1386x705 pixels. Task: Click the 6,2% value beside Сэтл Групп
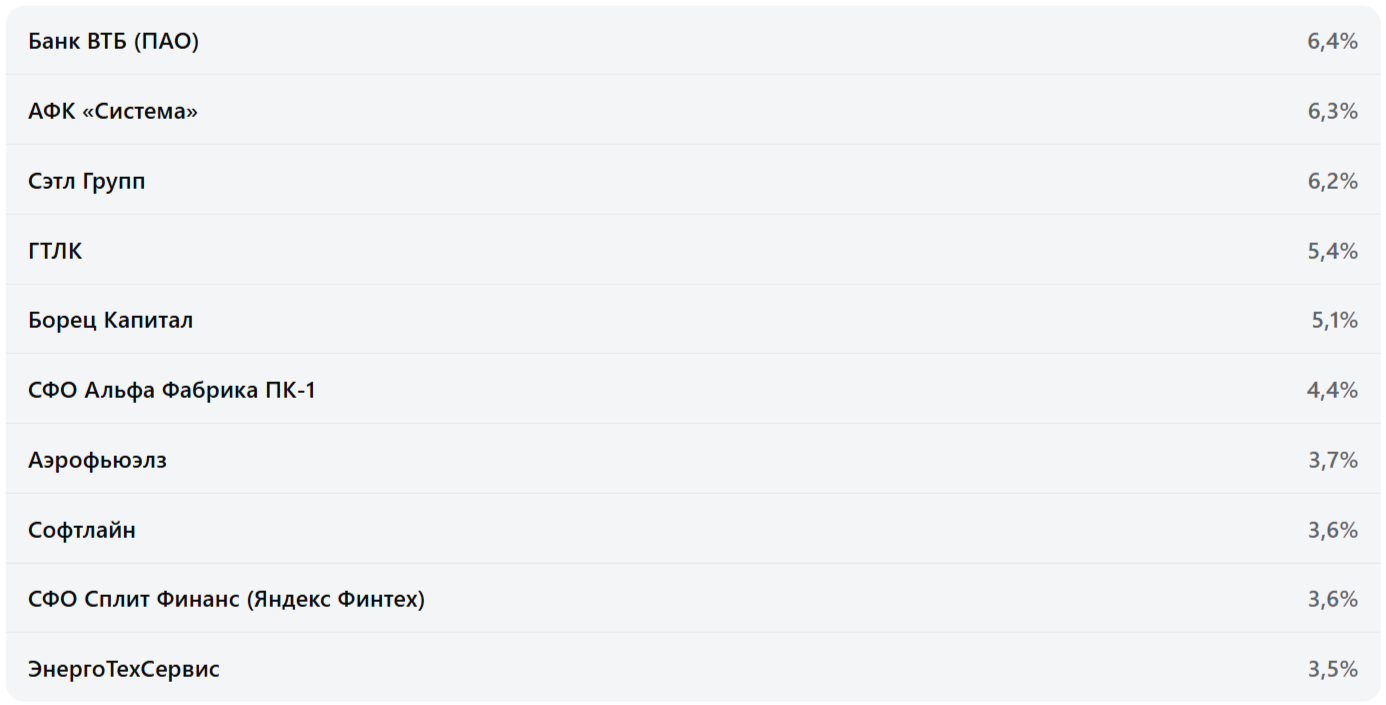click(1332, 181)
